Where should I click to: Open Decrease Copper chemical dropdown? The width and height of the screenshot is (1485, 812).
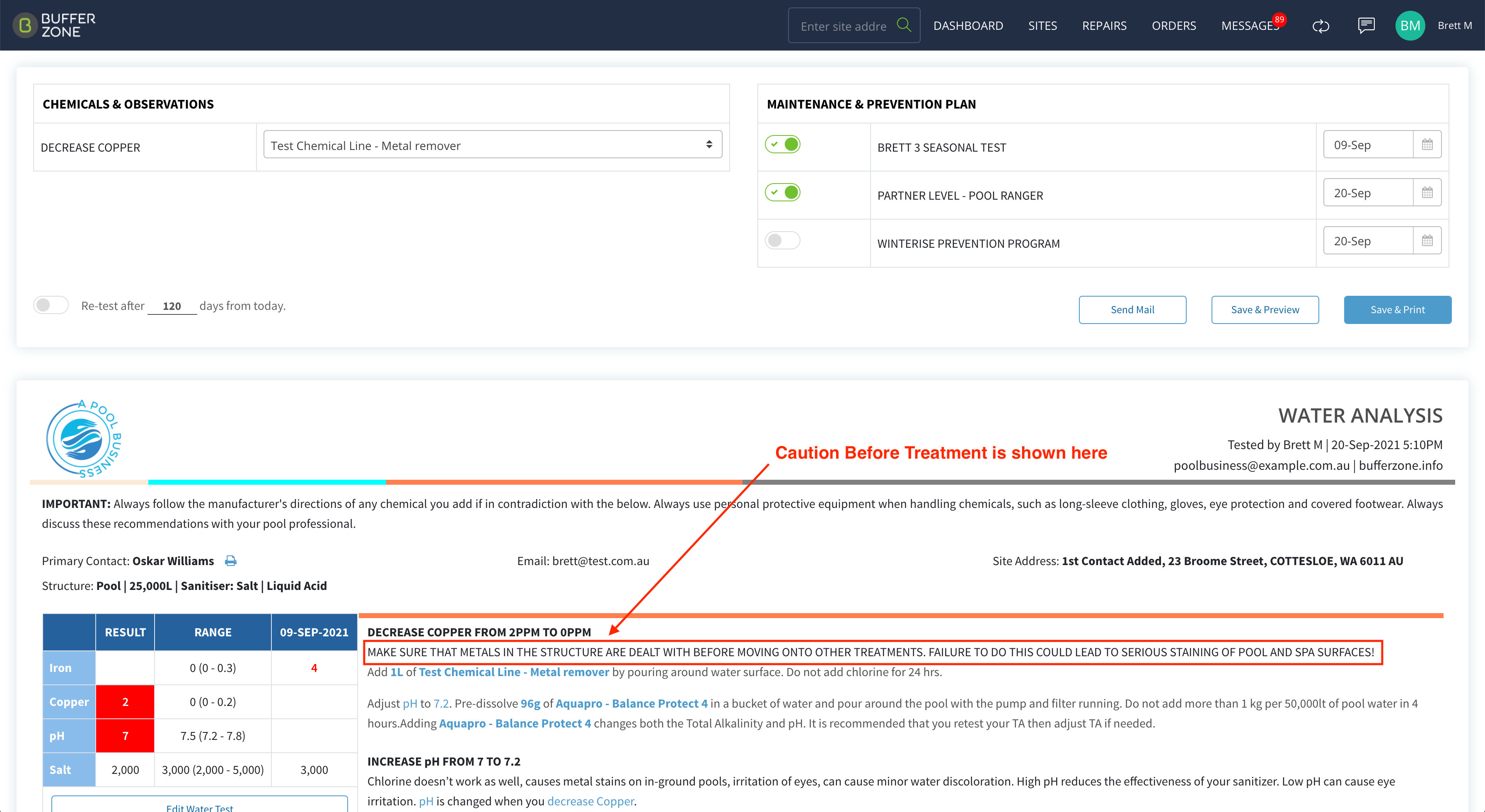pyautogui.click(x=492, y=145)
